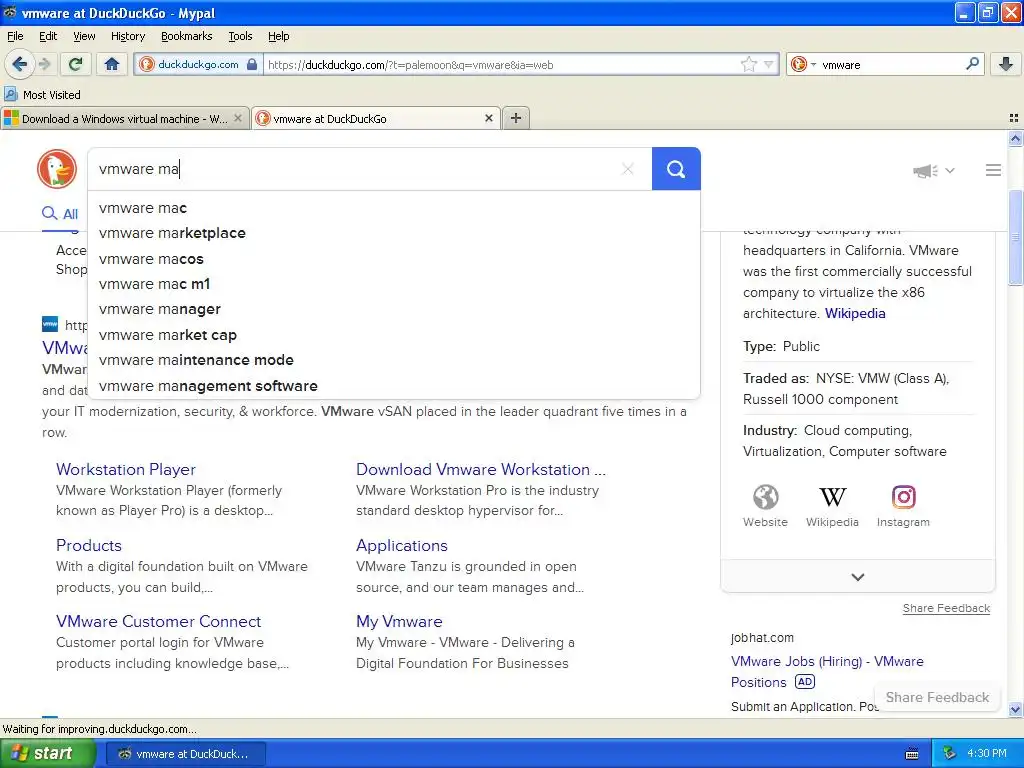Open the File menu

tap(15, 36)
